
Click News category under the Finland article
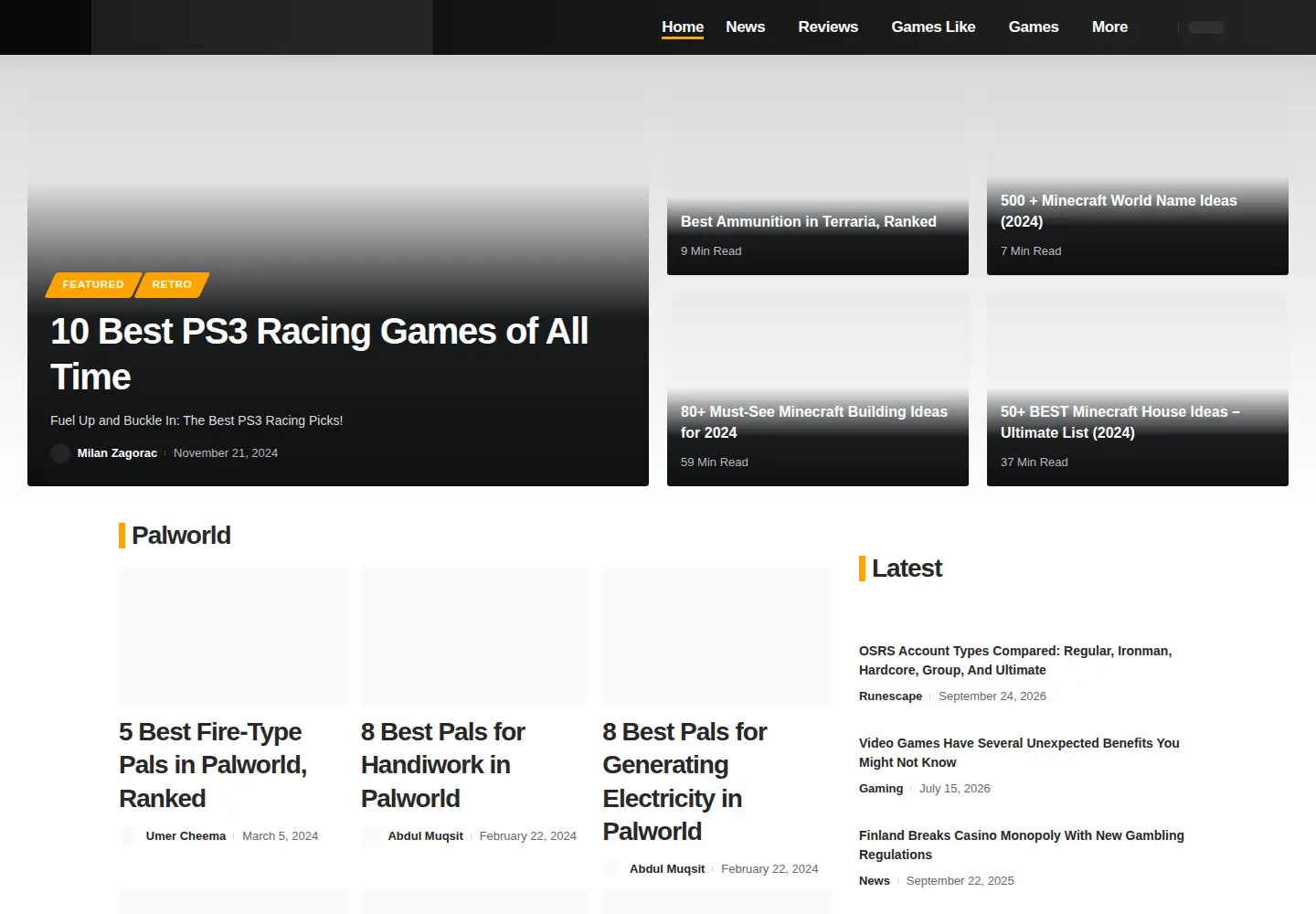coord(875,881)
